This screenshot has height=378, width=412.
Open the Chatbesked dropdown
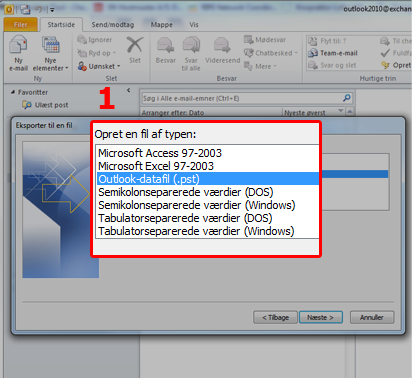pos(271,53)
